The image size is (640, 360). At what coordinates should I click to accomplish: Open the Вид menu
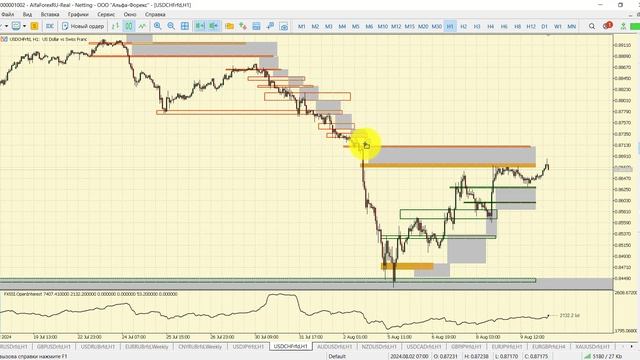(27, 14)
